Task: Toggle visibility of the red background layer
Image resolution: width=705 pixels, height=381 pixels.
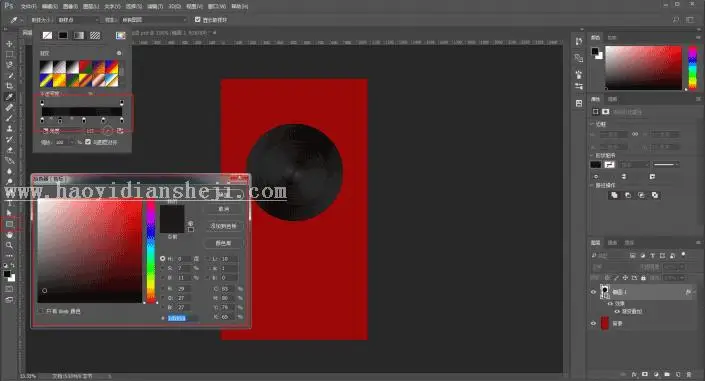Action: pos(593,323)
